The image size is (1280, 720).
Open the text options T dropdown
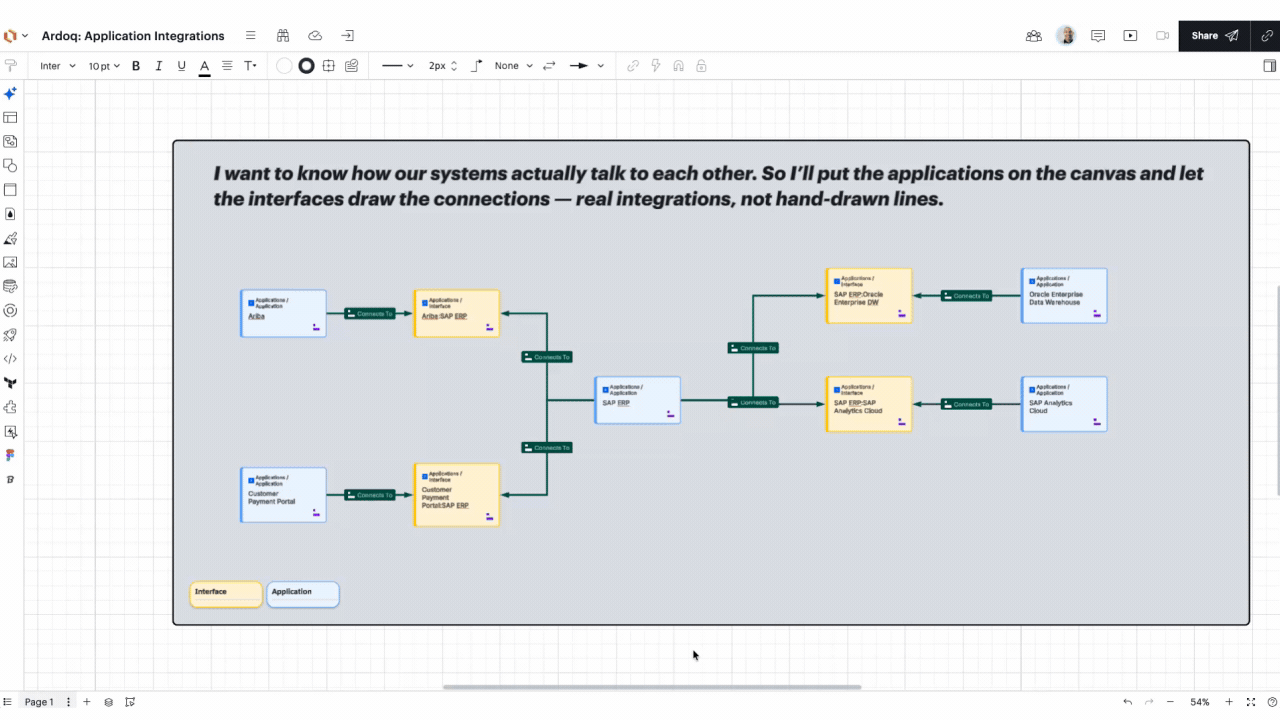[250, 66]
